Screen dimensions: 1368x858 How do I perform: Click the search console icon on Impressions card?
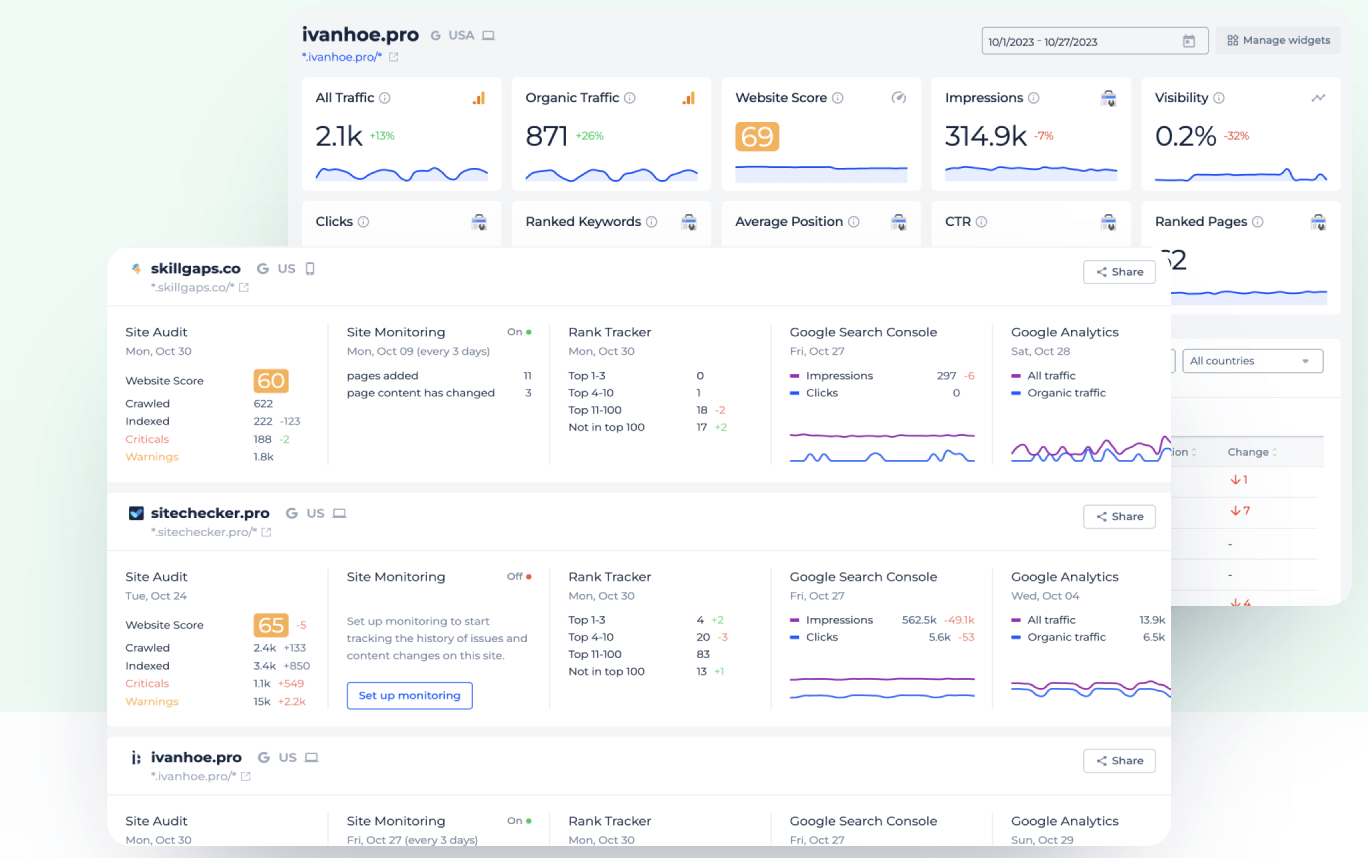tap(1108, 98)
